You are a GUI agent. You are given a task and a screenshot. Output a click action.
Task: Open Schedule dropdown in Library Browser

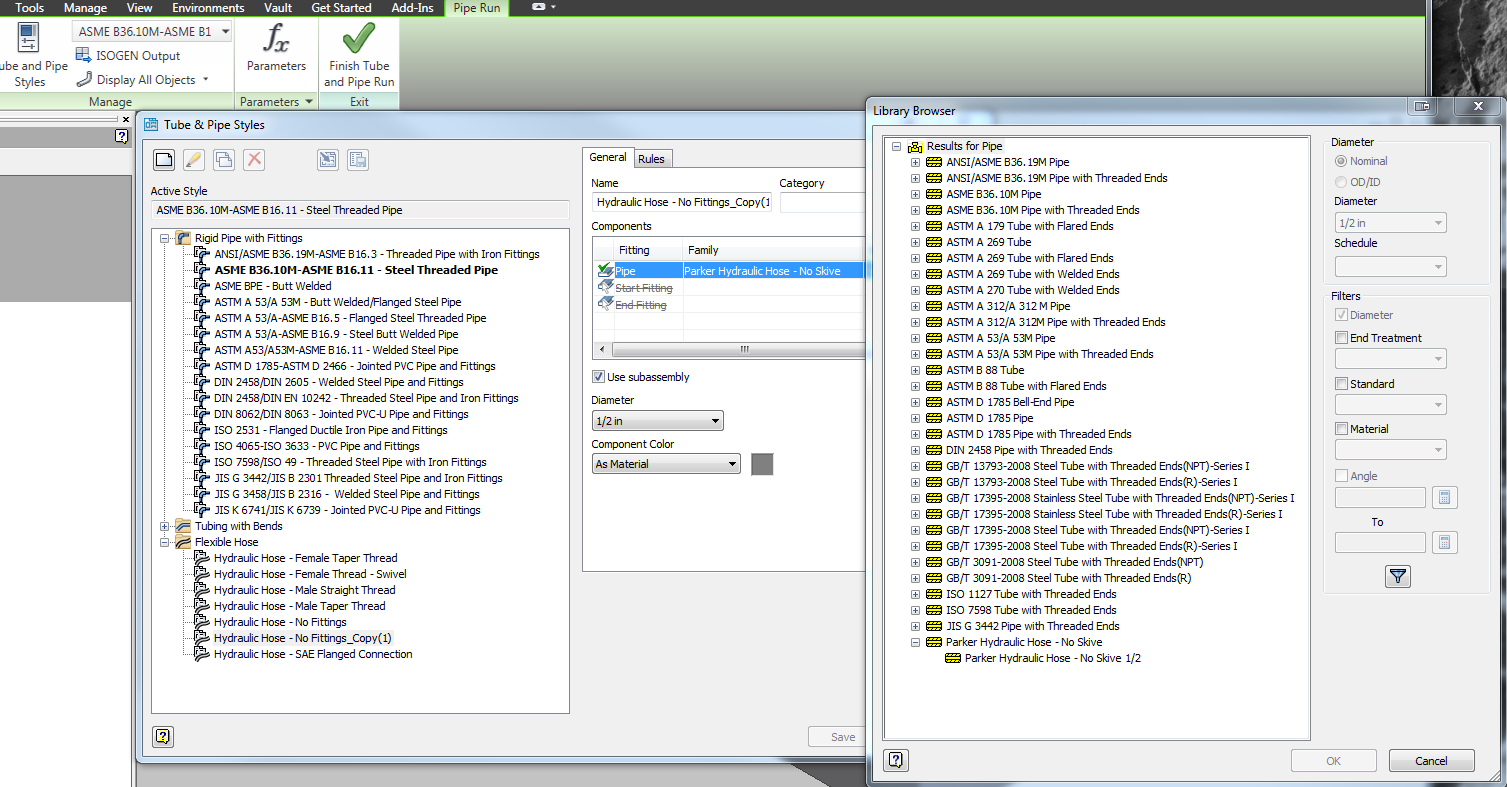pyautogui.click(x=1390, y=266)
